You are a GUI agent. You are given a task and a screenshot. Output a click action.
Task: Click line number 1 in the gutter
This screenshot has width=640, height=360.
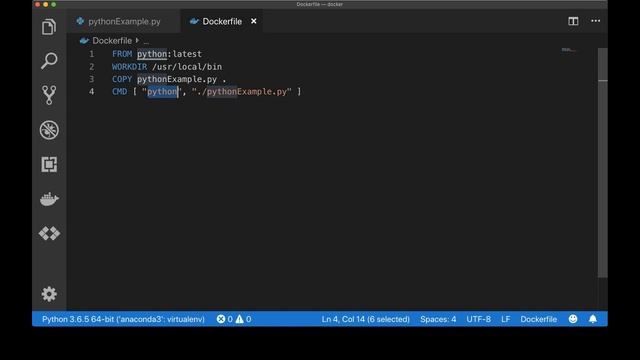(91, 54)
